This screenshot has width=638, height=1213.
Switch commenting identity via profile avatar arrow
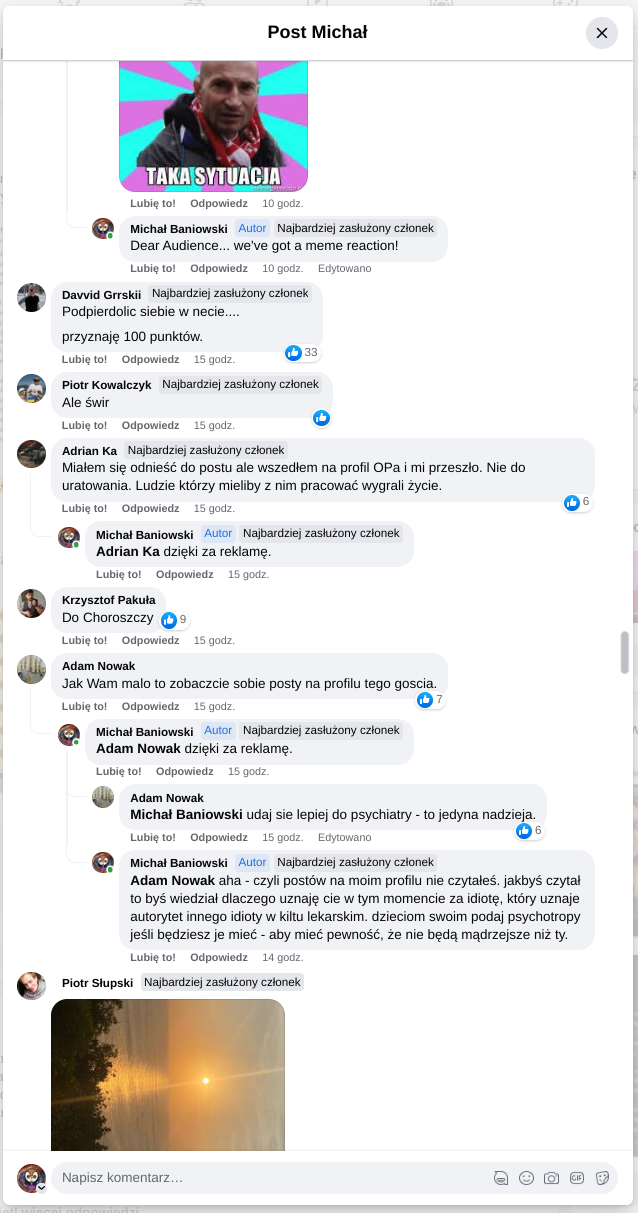click(42, 1187)
